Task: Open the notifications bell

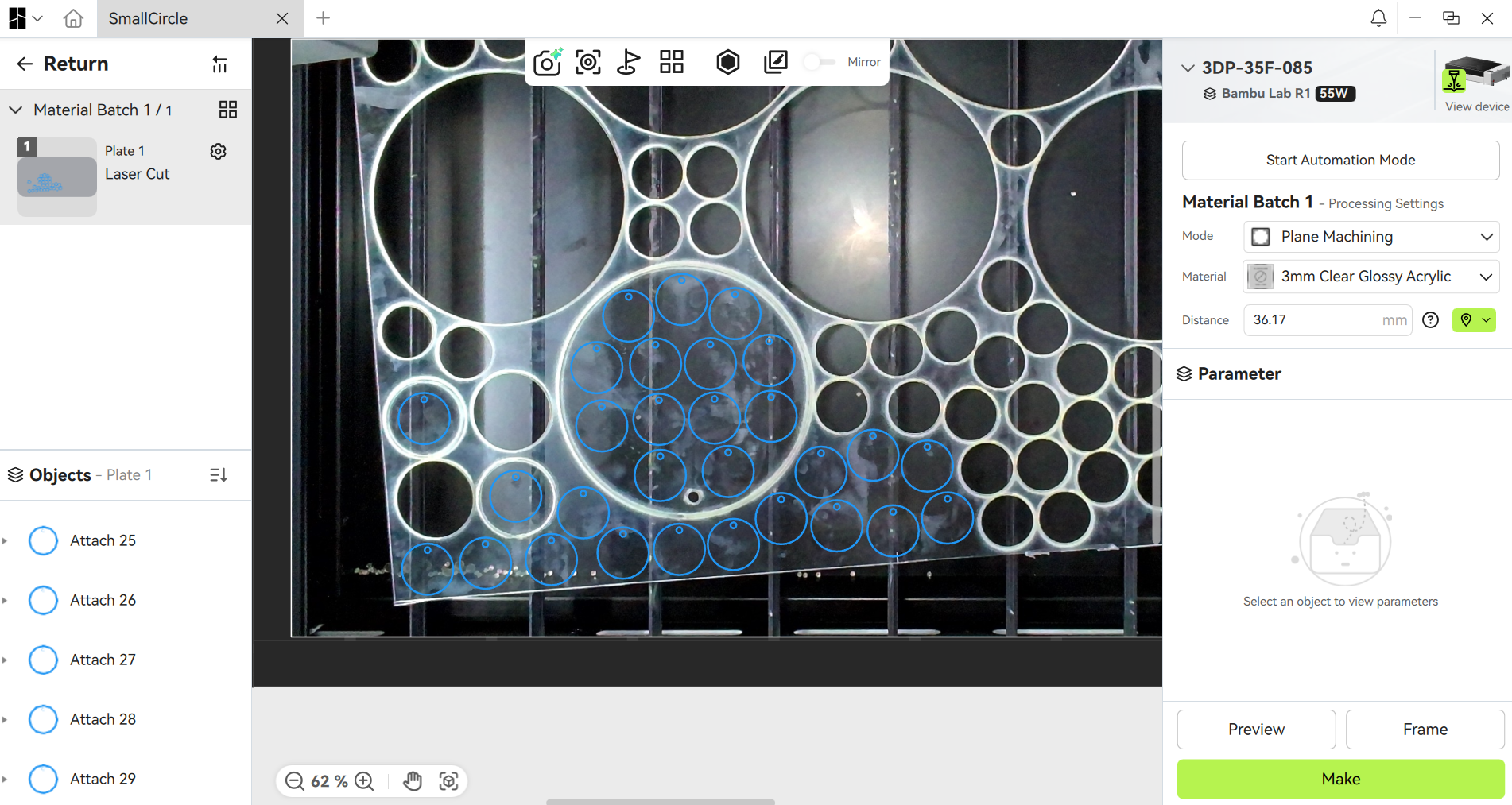Action: pos(1378,18)
